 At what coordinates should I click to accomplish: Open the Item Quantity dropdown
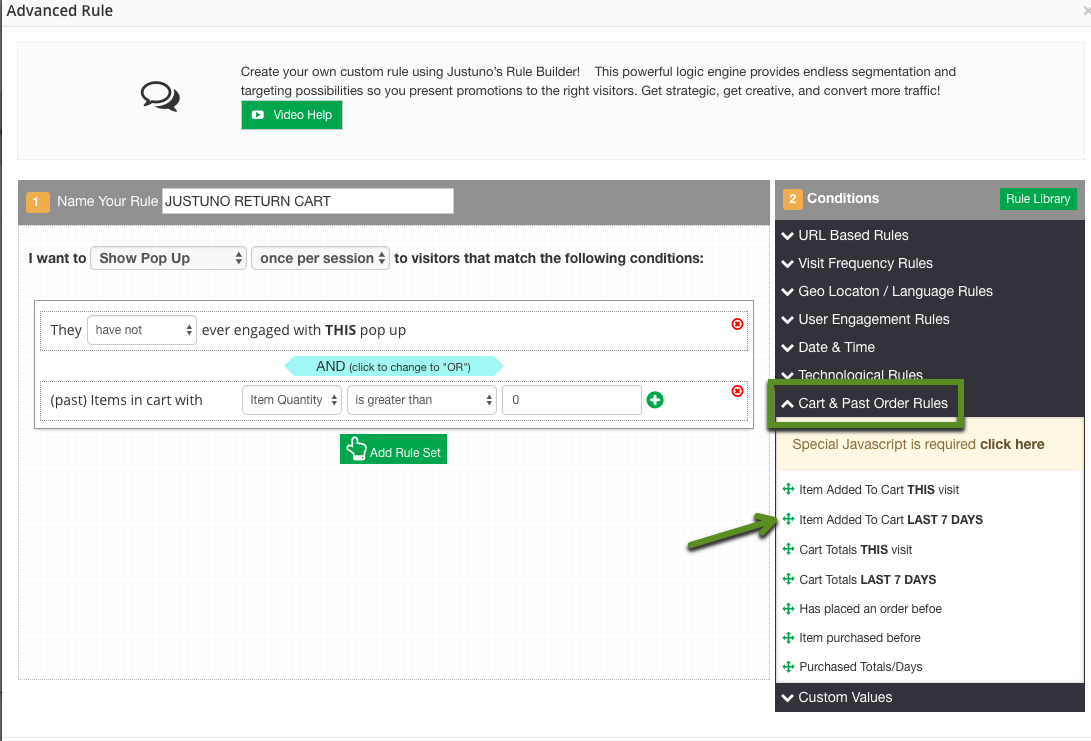(x=292, y=400)
